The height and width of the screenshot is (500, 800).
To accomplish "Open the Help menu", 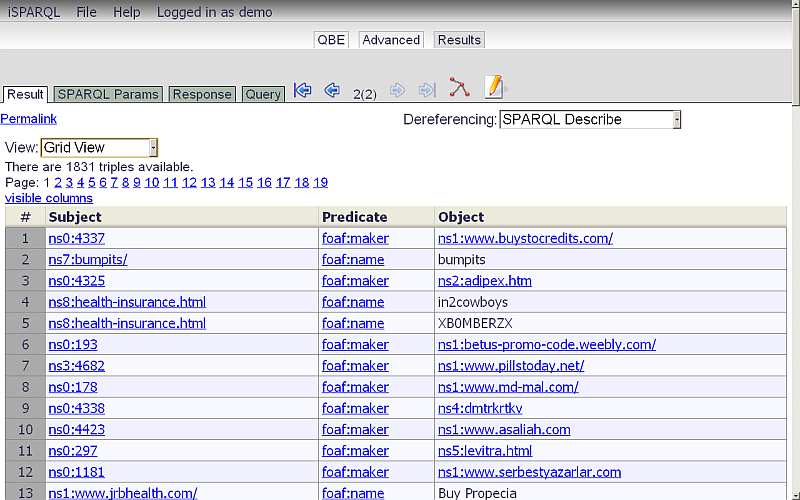I will [x=127, y=12].
